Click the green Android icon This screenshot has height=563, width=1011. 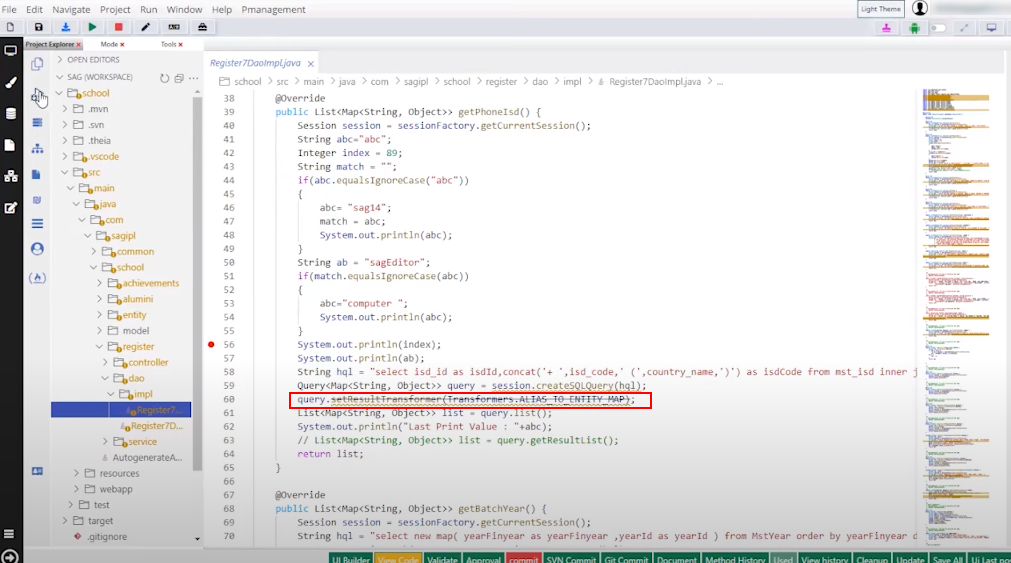914,28
